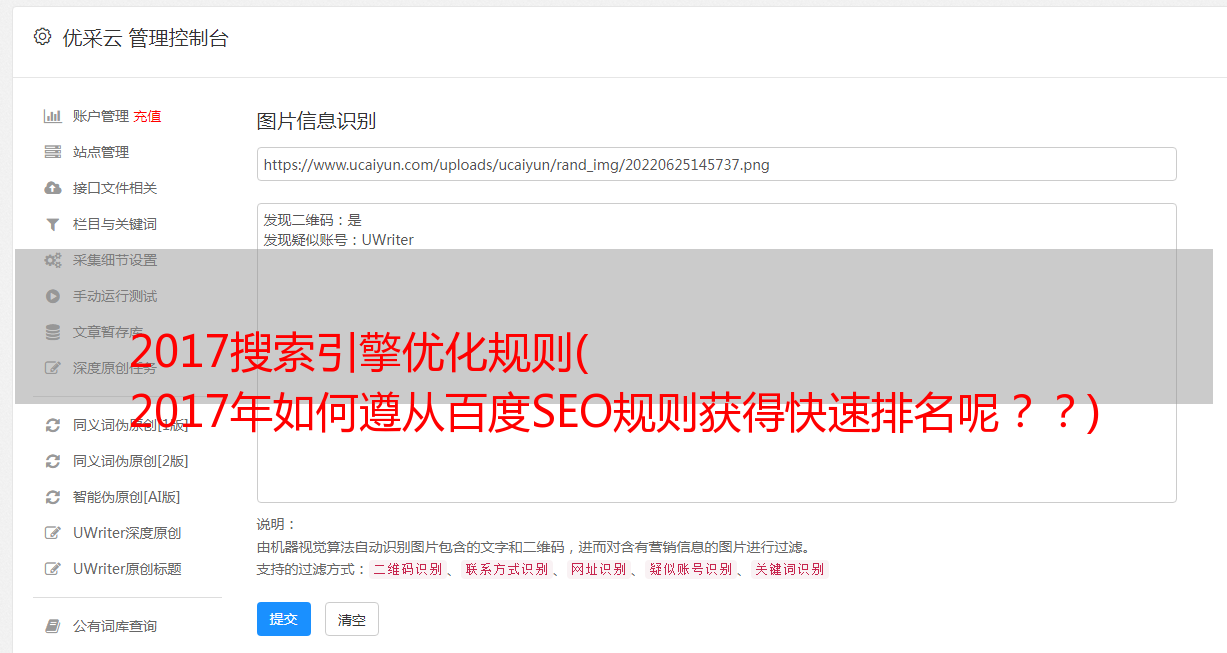The height and width of the screenshot is (653, 1227).
Task: Click the edit icon for UWriter深度原创
Action: point(53,533)
